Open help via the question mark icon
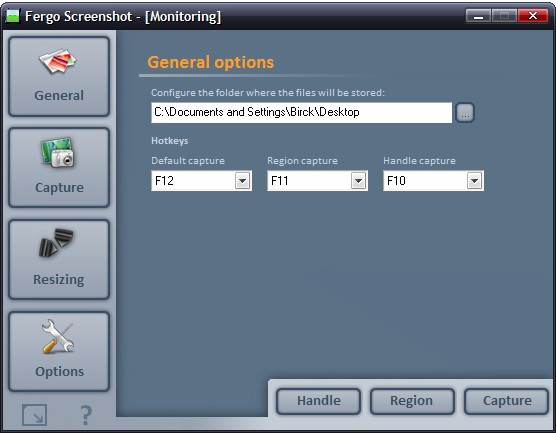This screenshot has width=556, height=433. point(85,415)
